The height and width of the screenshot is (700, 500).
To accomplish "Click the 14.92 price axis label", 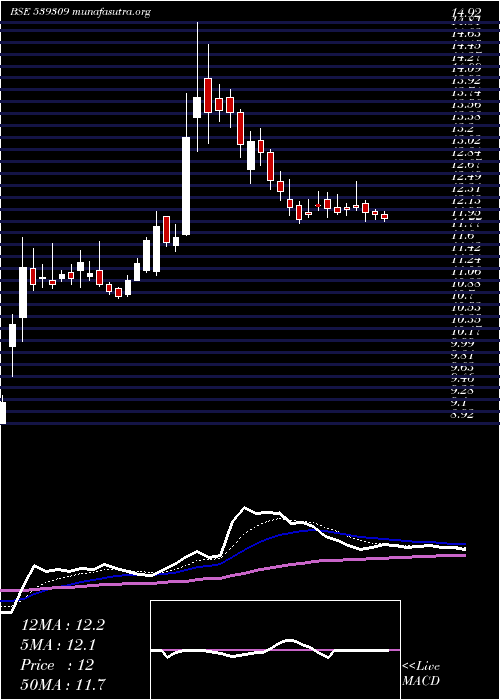I will [x=466, y=13].
